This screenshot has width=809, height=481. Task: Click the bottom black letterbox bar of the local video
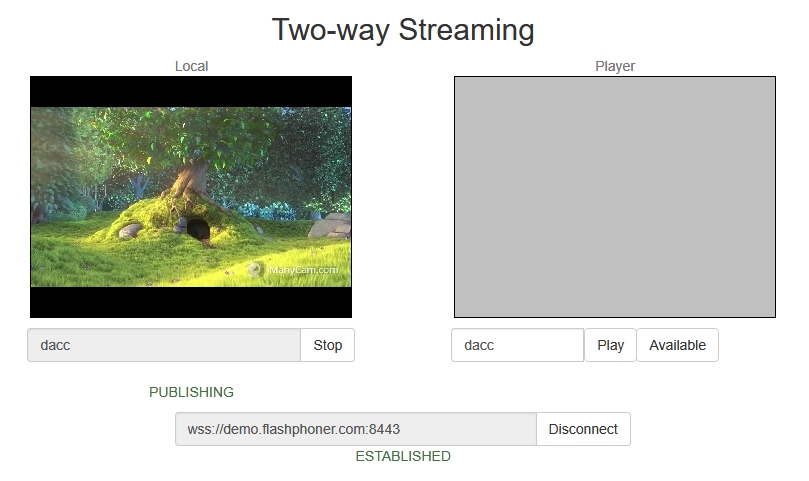click(x=191, y=302)
